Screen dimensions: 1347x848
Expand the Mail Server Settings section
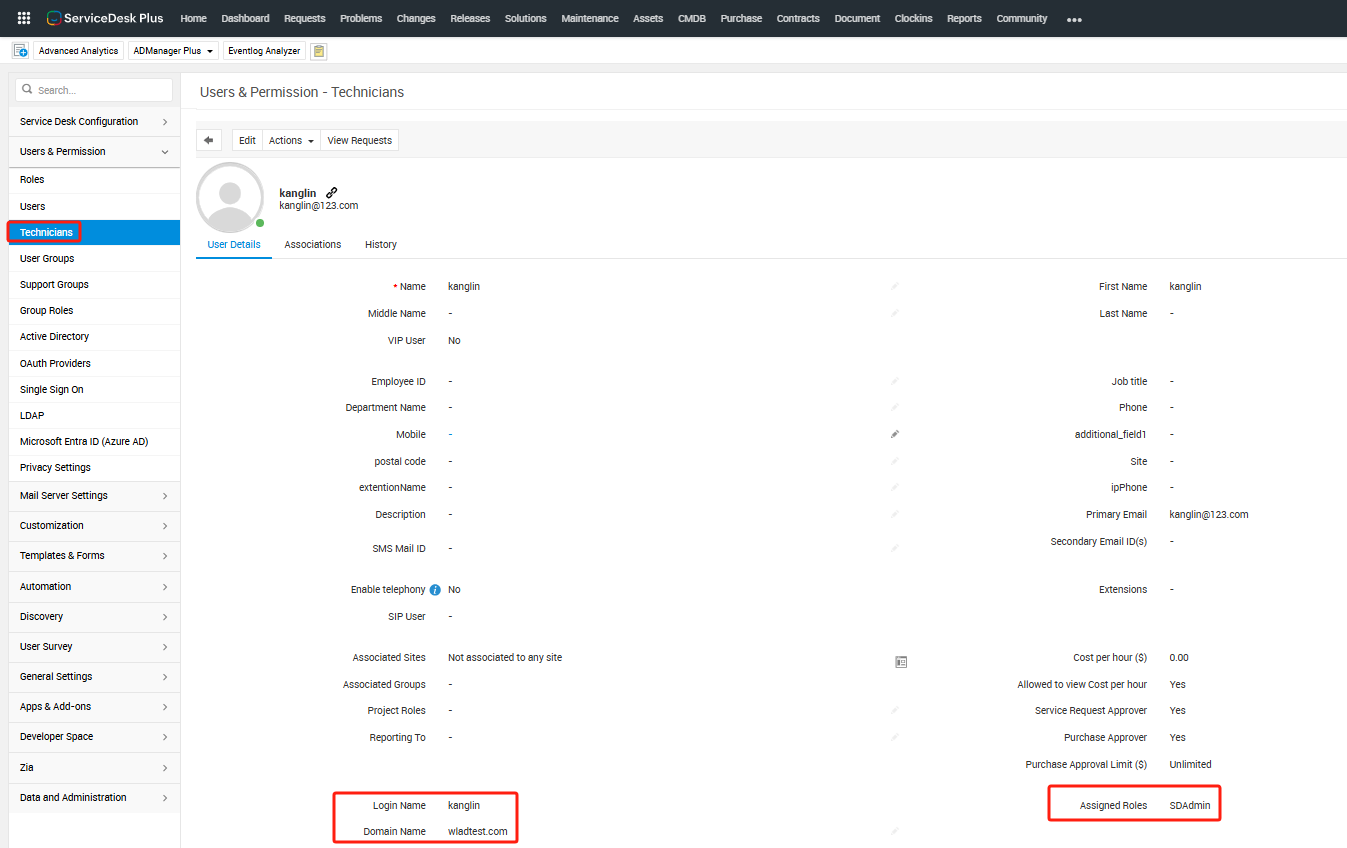(94, 496)
